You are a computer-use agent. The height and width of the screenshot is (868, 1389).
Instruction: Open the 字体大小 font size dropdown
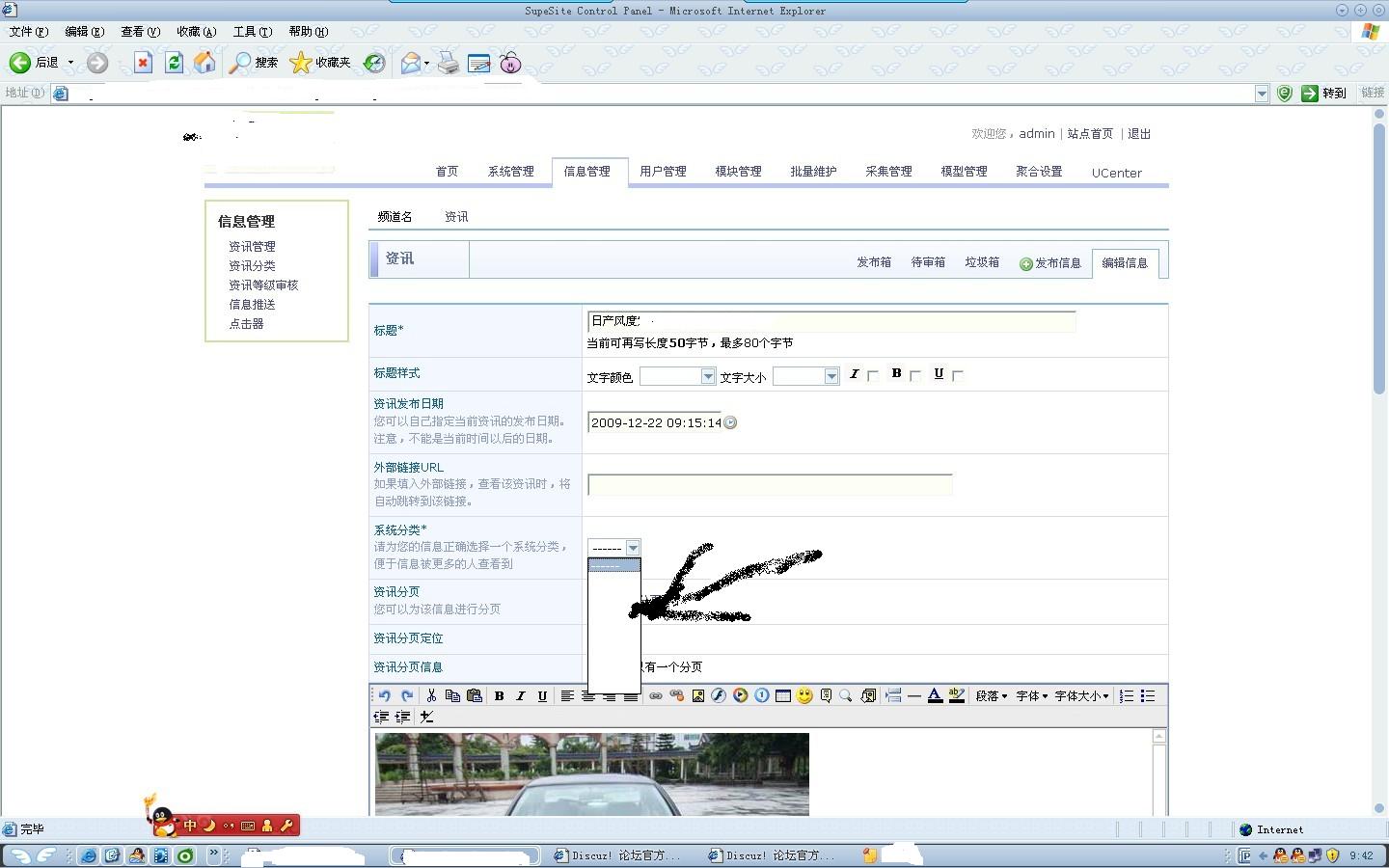(1081, 695)
